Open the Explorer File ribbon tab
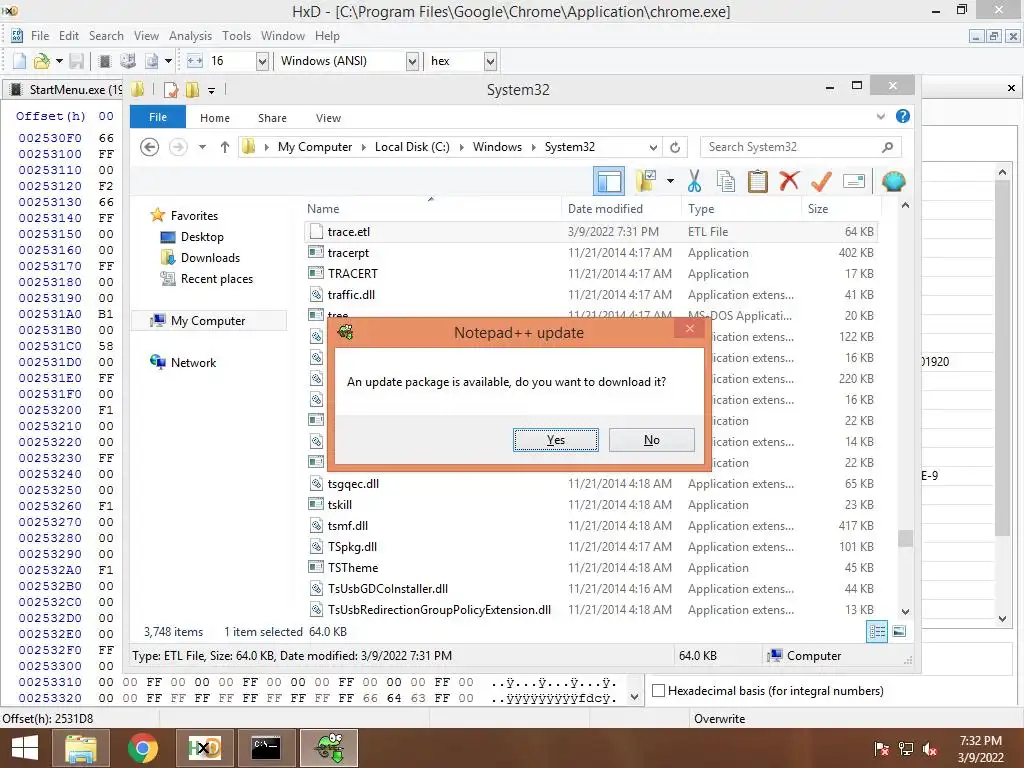 click(x=158, y=117)
